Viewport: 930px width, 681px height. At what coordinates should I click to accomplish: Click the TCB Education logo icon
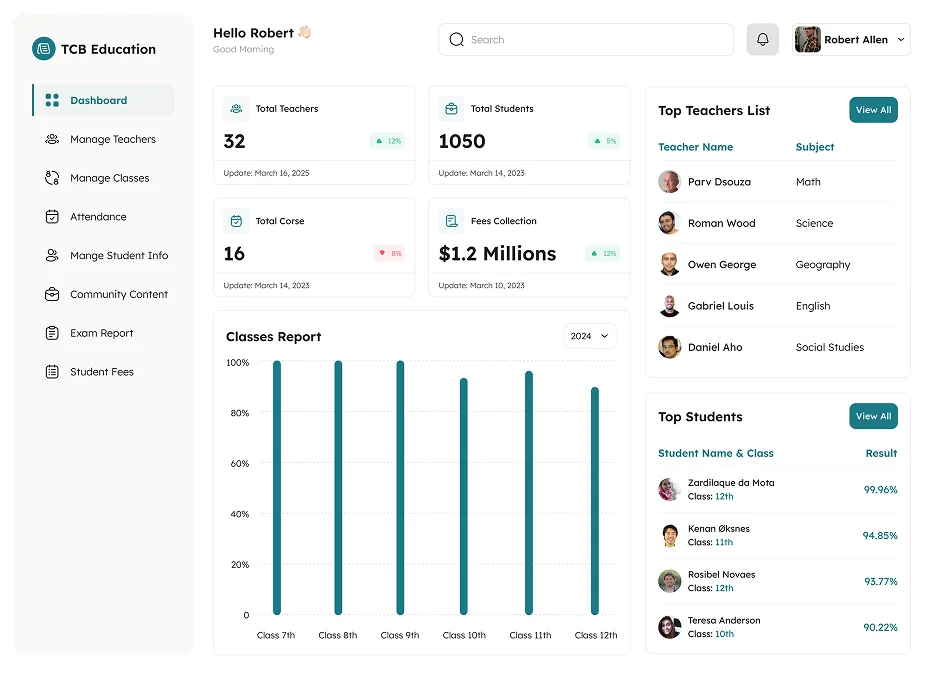42,48
